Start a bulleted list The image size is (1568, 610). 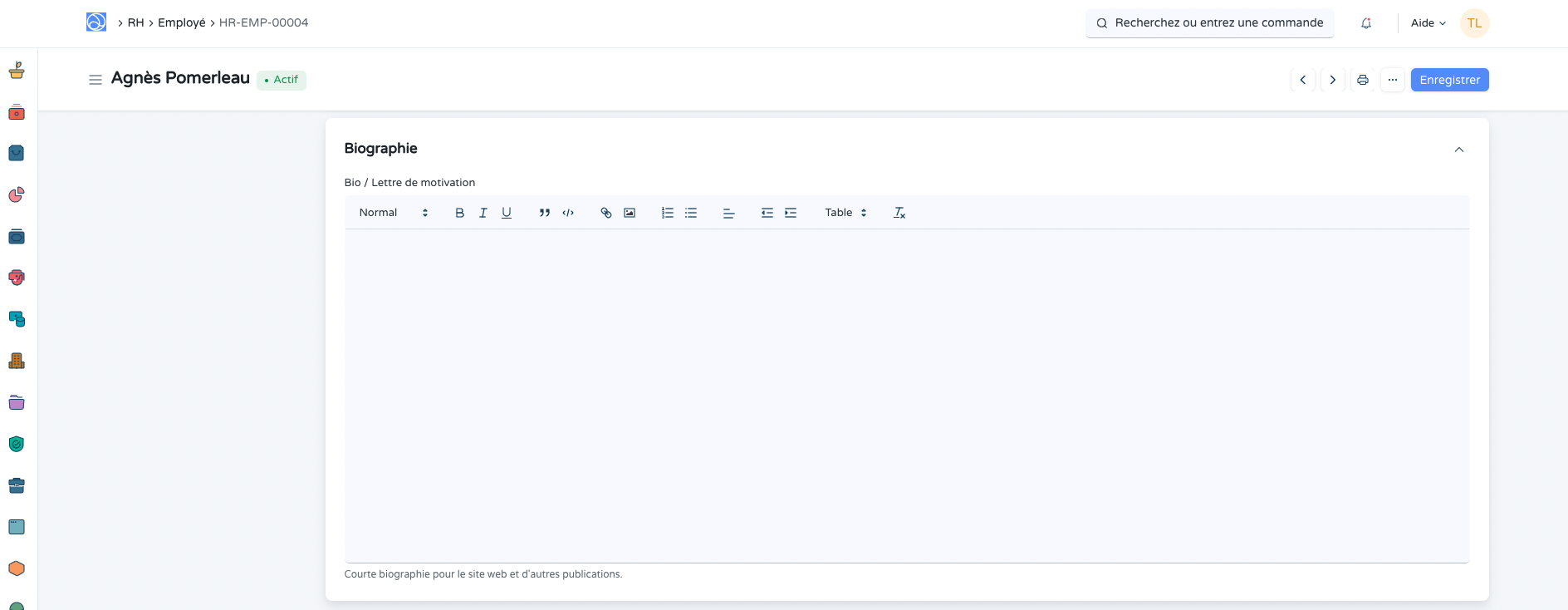coord(691,213)
